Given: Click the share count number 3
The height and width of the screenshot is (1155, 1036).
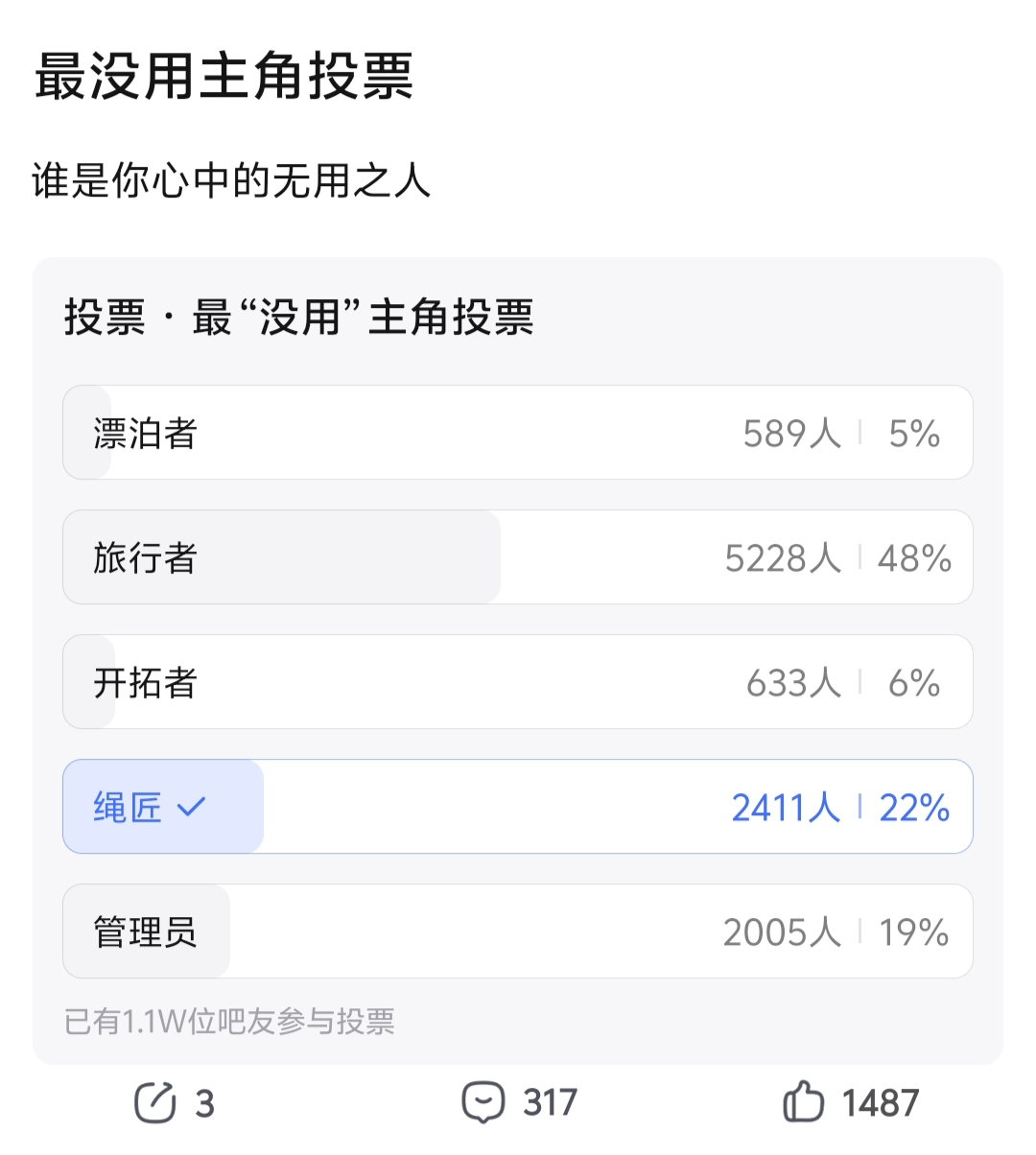Looking at the screenshot, I should (x=204, y=1104).
